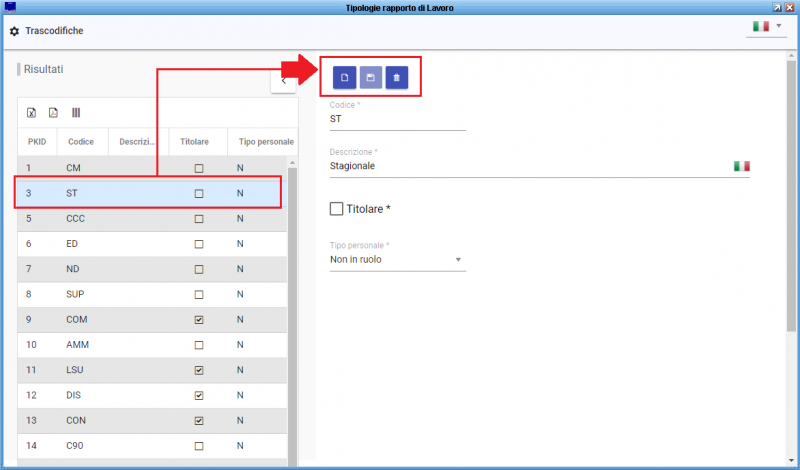Toggle the Titolare checkbox in form

click(336, 209)
